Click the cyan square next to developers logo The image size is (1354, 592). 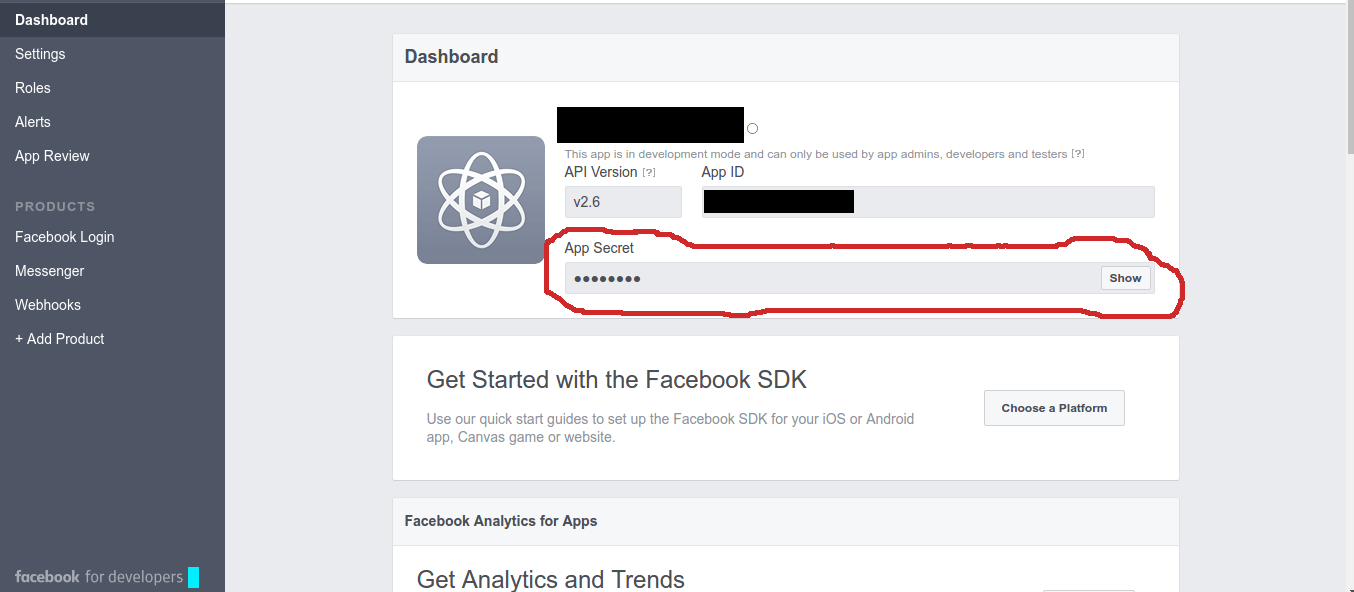click(x=196, y=576)
